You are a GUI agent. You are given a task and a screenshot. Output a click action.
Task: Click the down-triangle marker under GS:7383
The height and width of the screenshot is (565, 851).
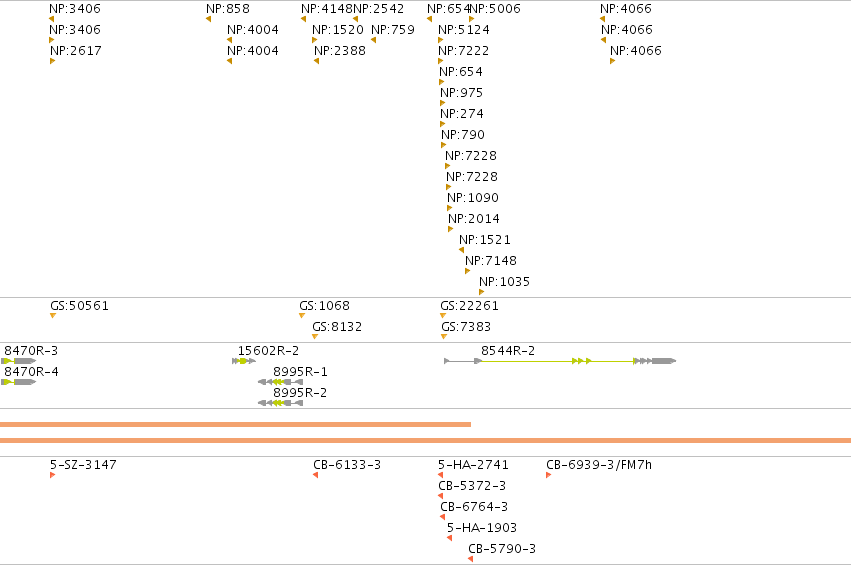444,337
